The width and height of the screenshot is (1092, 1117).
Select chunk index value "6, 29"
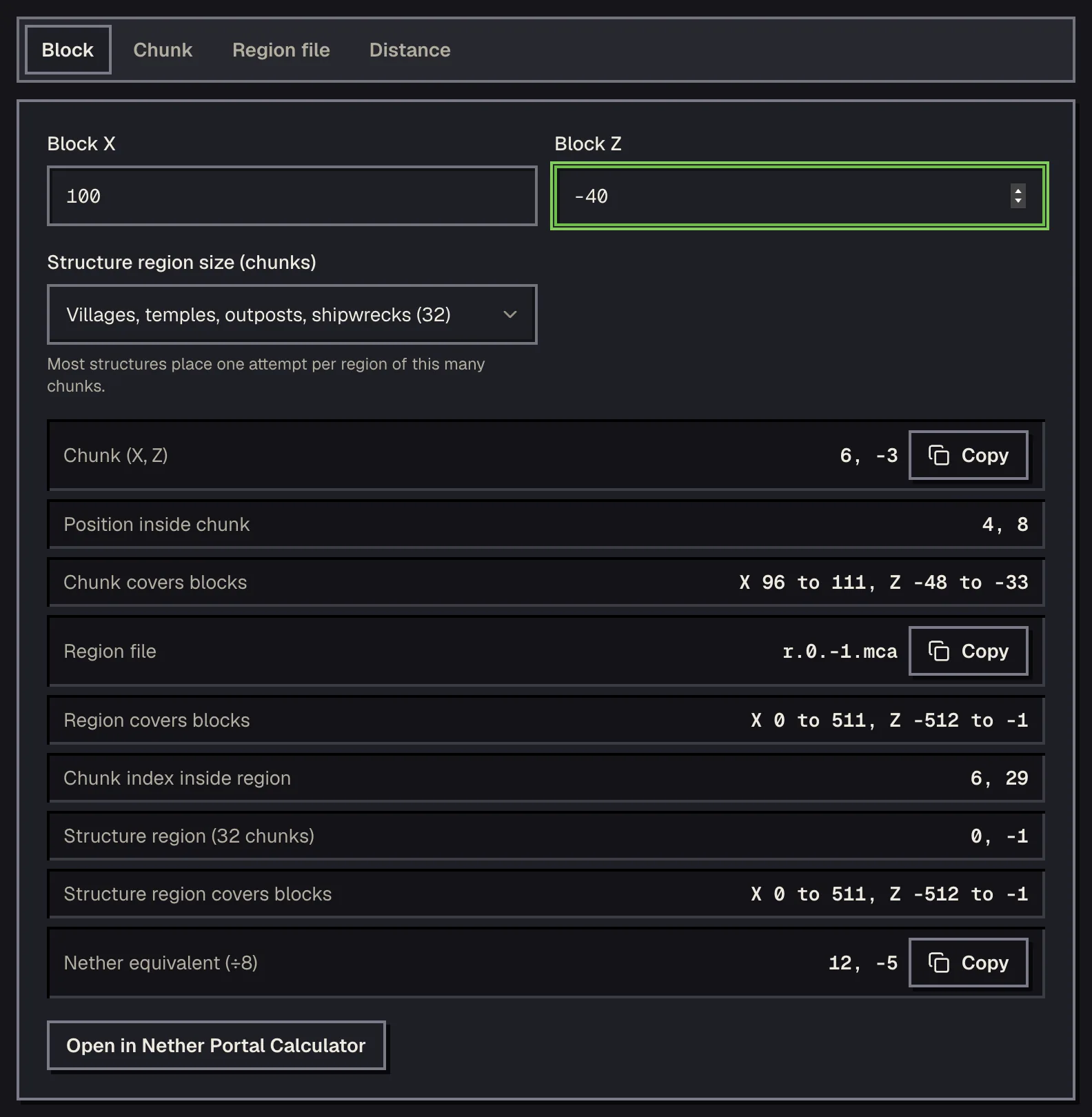pyautogui.click(x=1000, y=778)
